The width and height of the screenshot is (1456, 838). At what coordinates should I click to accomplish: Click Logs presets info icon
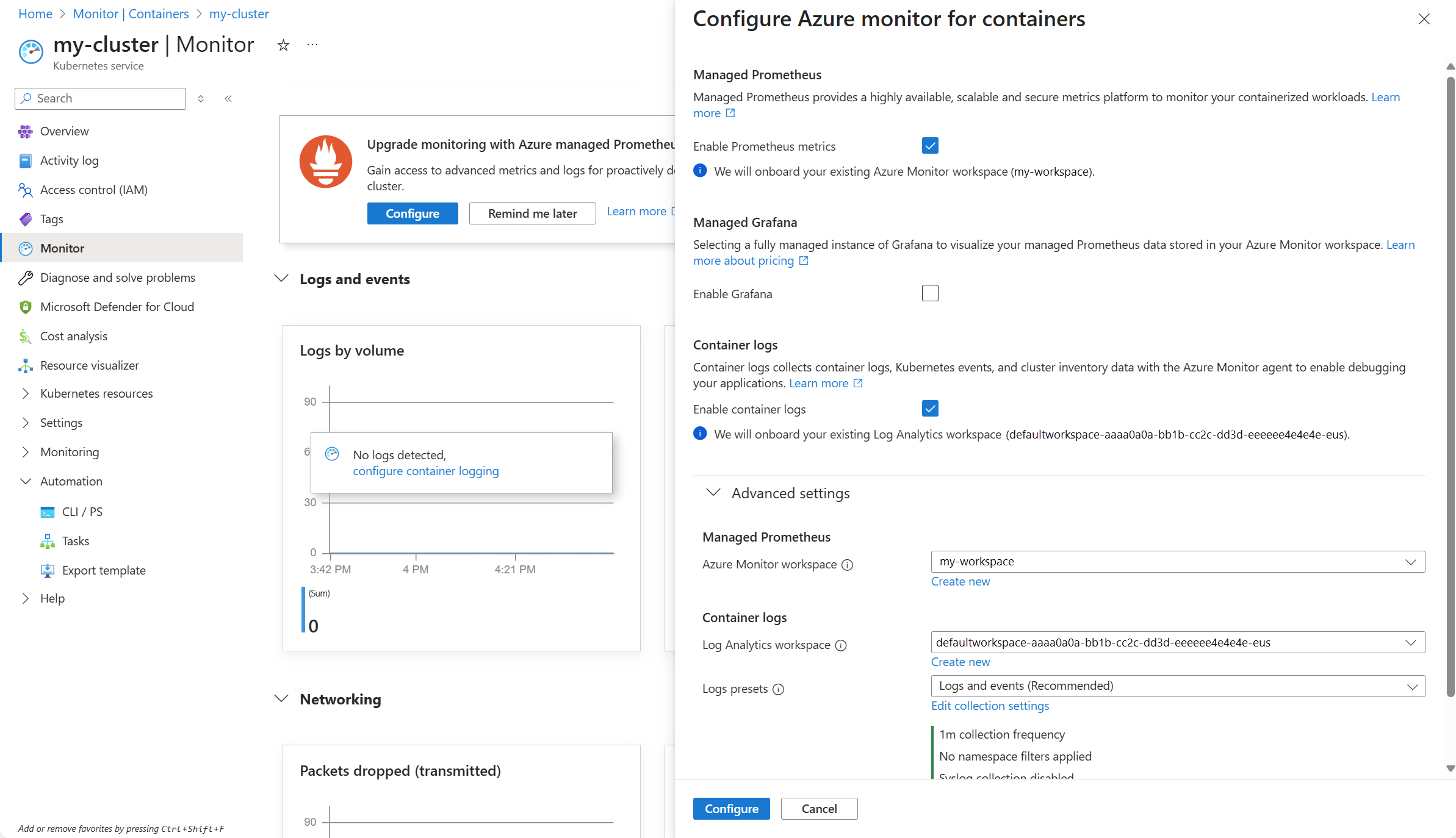[778, 689]
